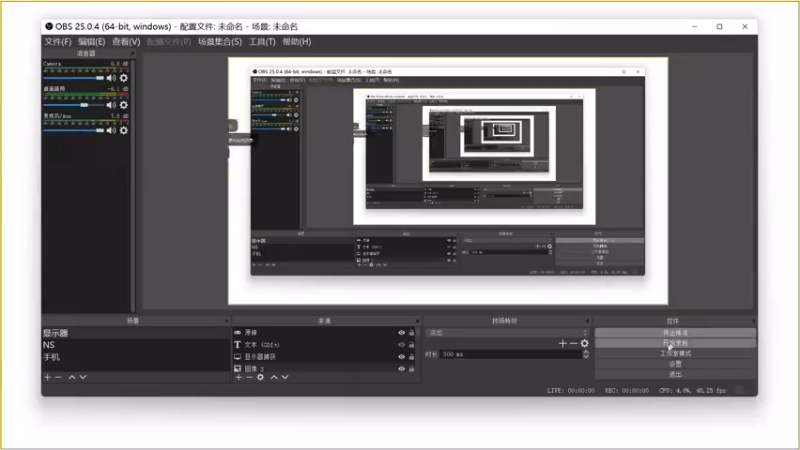This screenshot has width=800, height=450.
Task: Select the 显示器 scene
Action: coord(136,333)
